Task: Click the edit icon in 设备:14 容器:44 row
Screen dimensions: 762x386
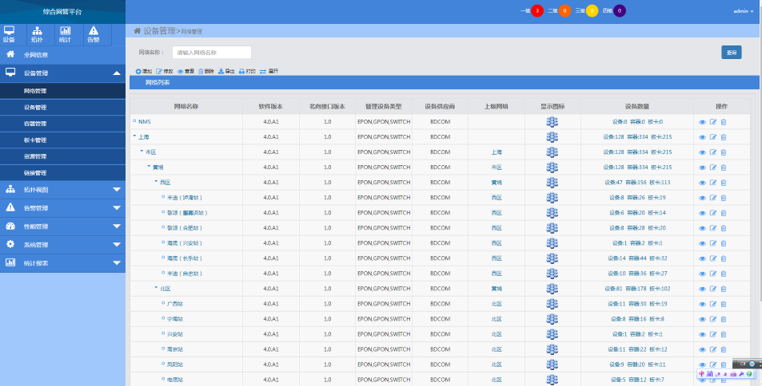Action: point(713,258)
